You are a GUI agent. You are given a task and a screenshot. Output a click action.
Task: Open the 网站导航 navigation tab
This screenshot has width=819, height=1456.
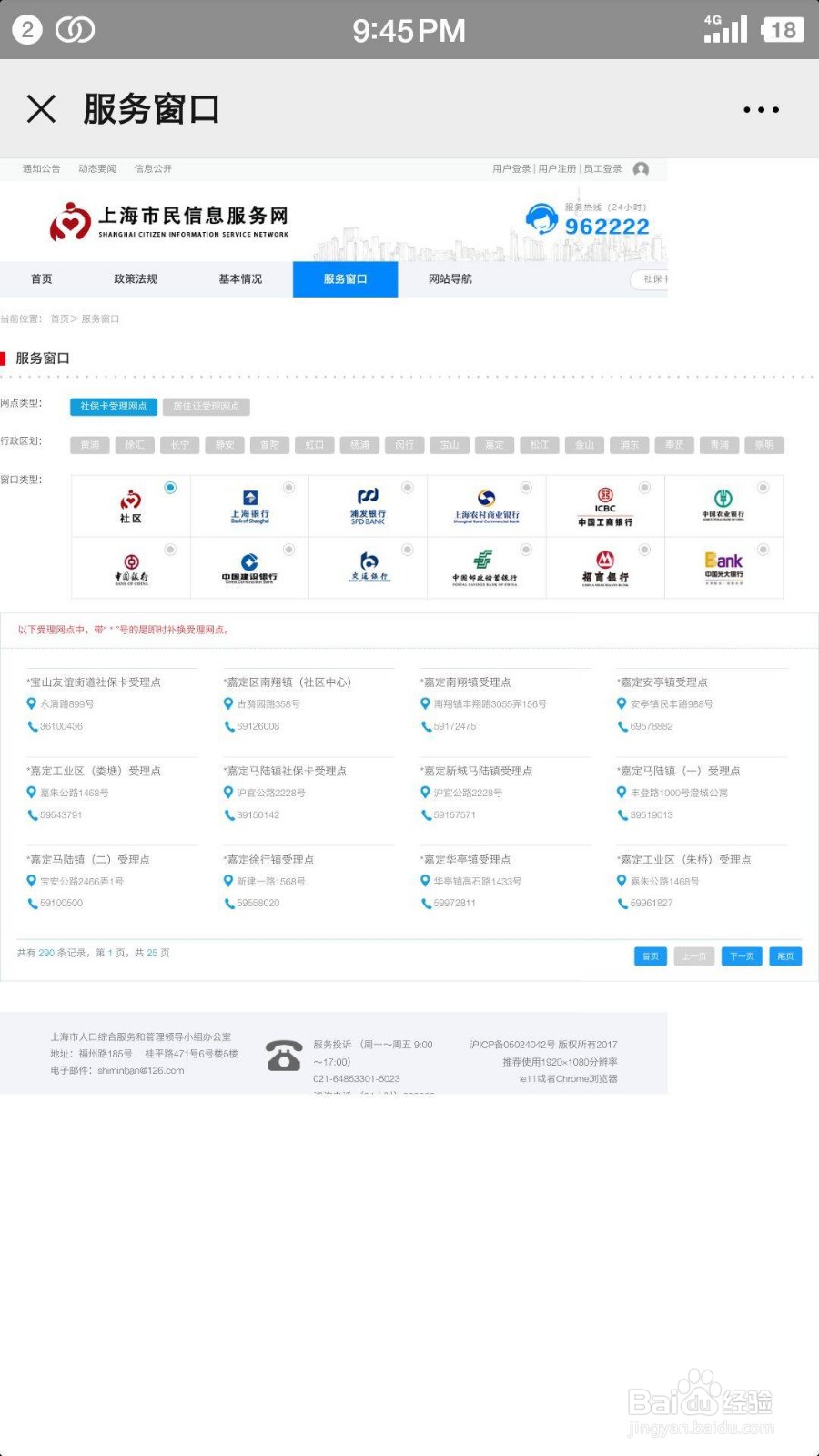tap(450, 279)
